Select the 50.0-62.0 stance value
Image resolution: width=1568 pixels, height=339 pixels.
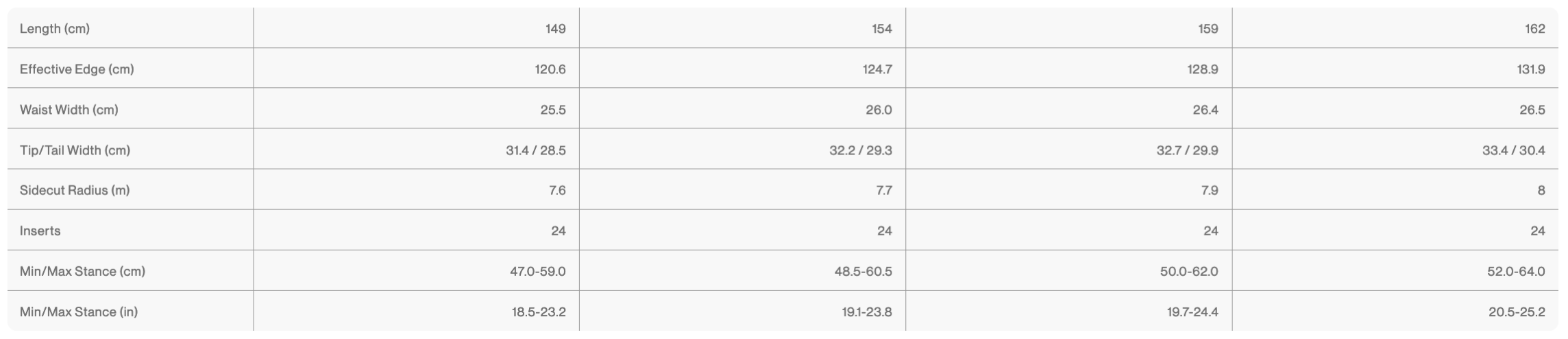[1189, 271]
